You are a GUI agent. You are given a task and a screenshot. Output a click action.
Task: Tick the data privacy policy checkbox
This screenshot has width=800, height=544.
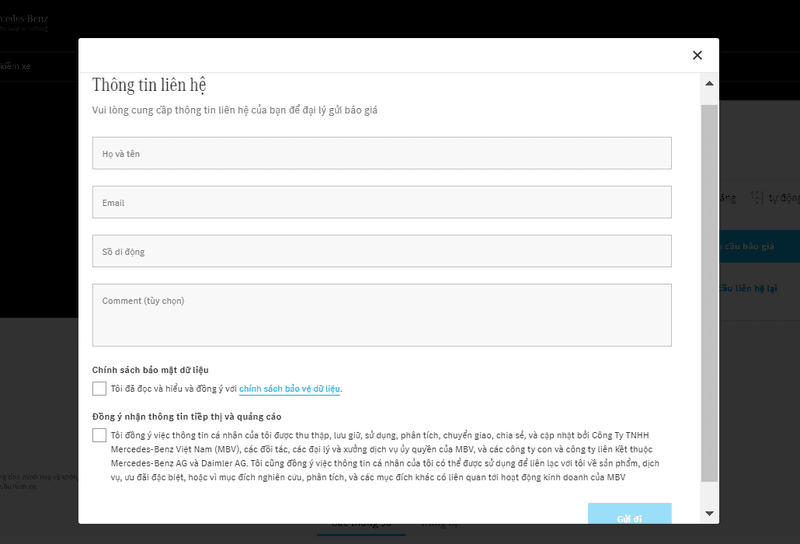(x=99, y=388)
